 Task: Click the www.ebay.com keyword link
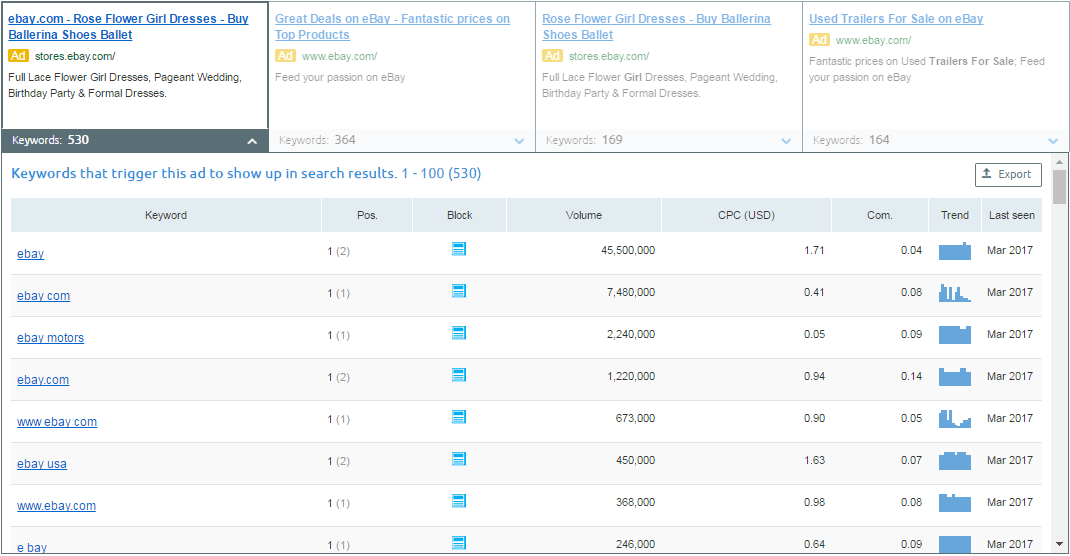click(x=56, y=506)
